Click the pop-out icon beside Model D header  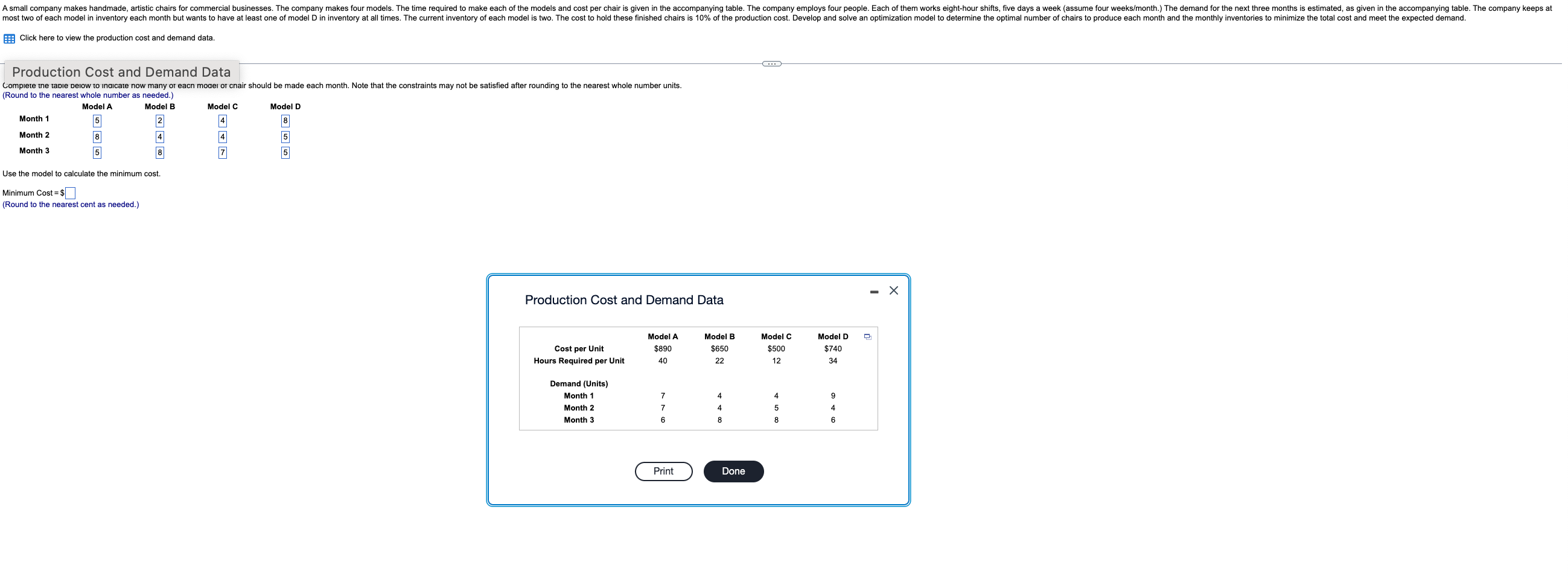point(867,336)
